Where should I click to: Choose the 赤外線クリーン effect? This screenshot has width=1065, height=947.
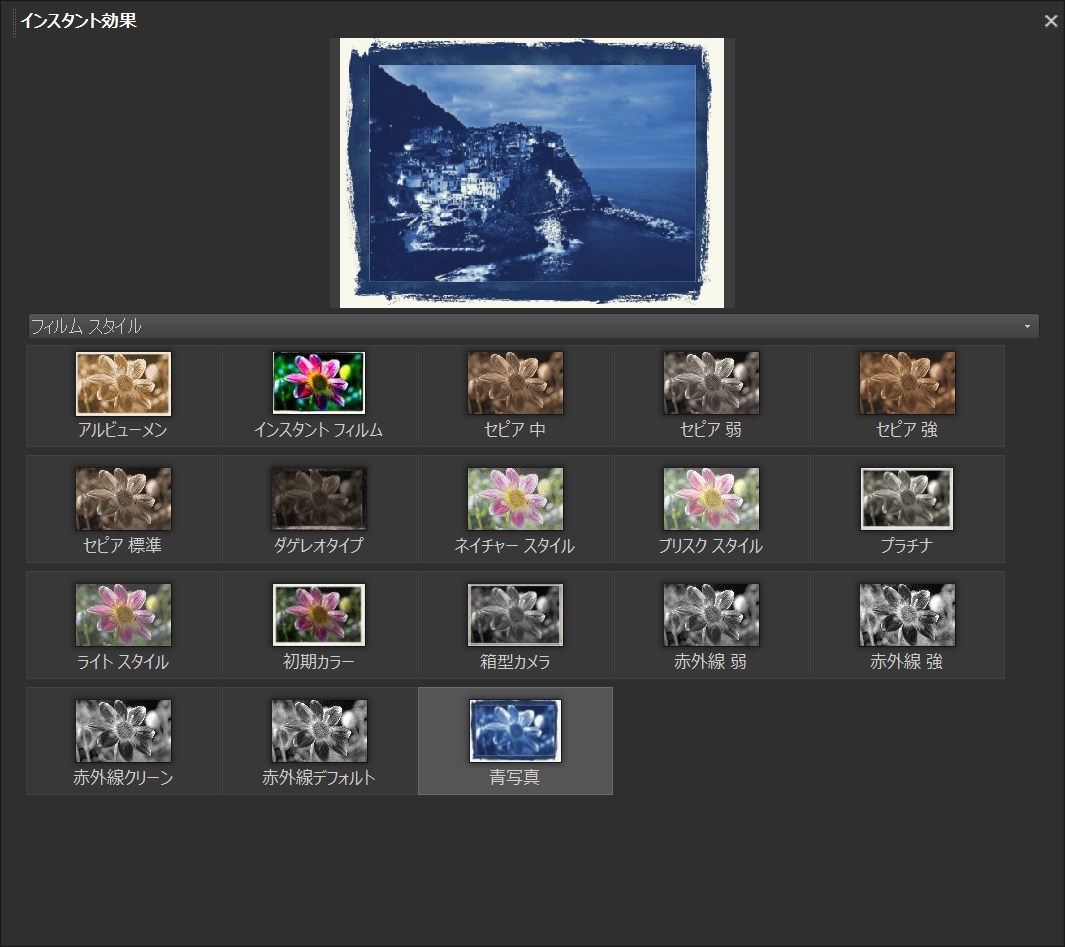pos(123,741)
